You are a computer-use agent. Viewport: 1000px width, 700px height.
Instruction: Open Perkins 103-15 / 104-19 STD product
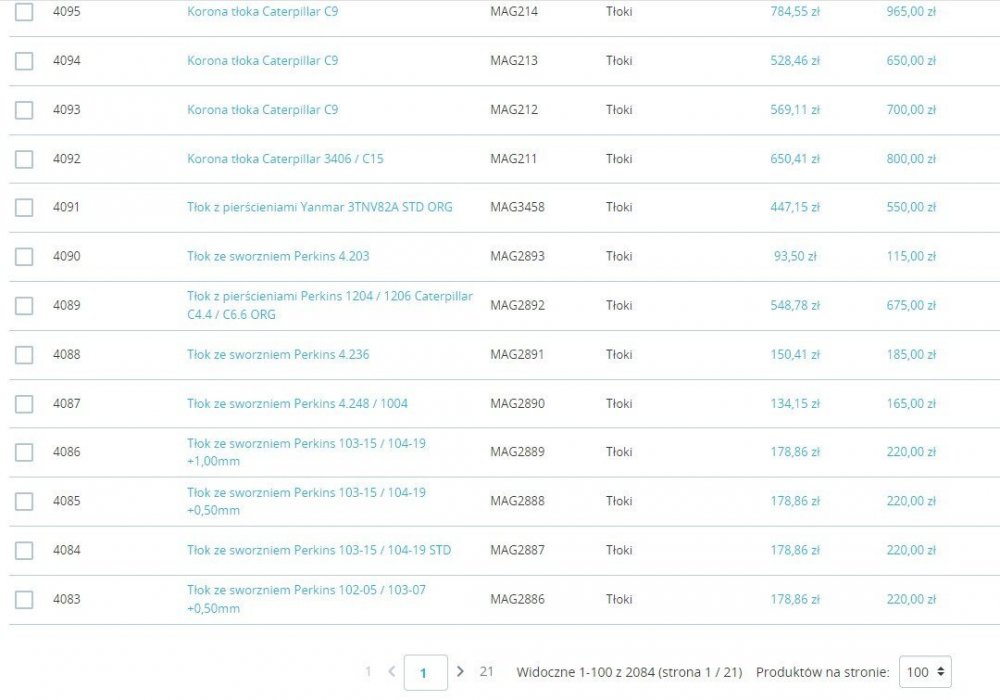click(319, 550)
